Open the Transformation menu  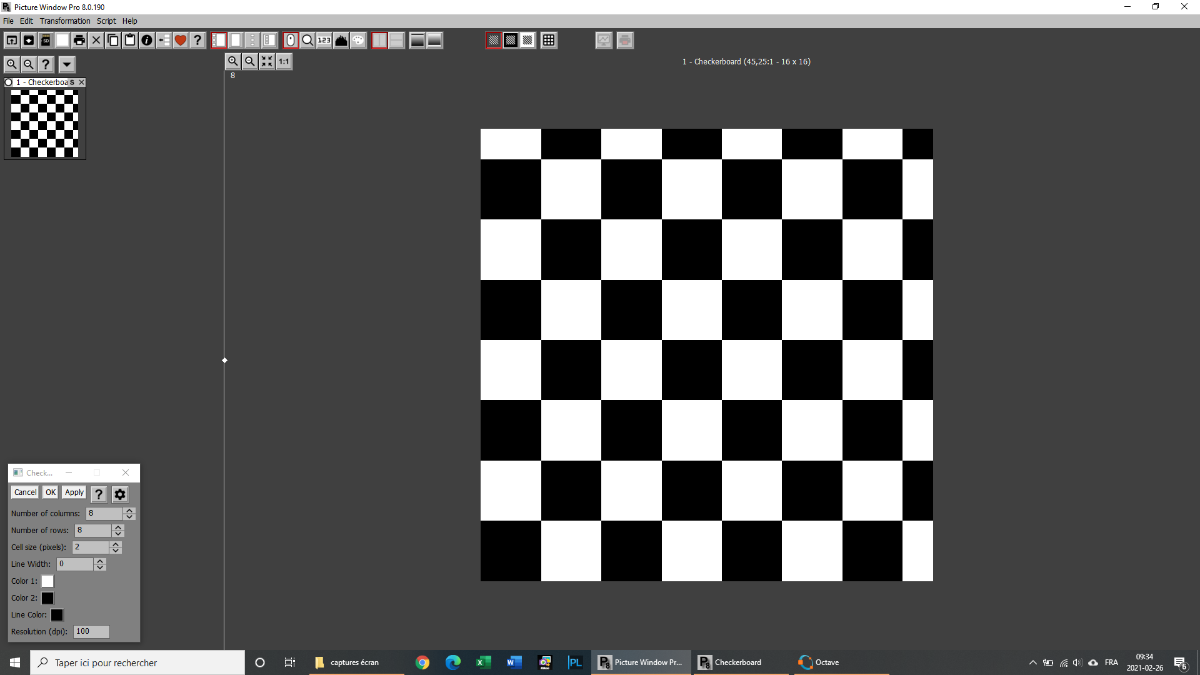[64, 20]
